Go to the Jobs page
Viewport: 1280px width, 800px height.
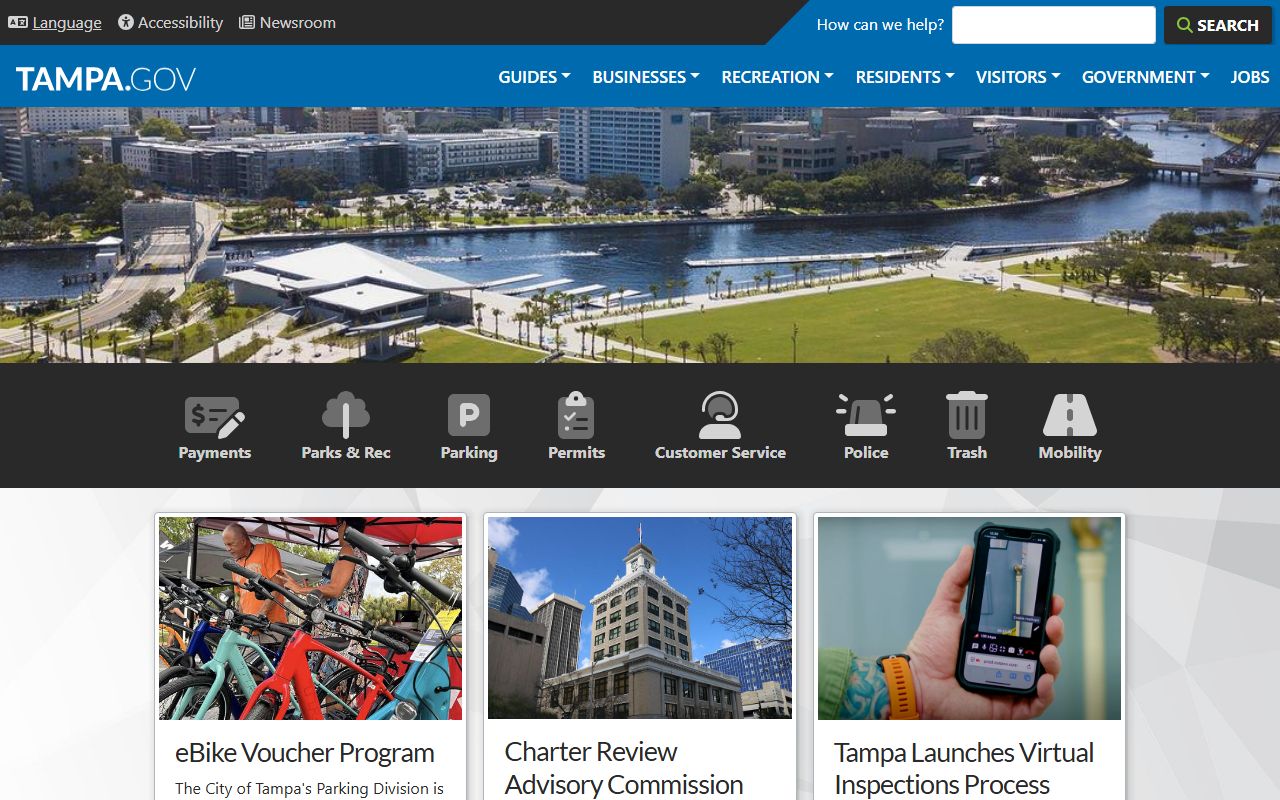1250,77
